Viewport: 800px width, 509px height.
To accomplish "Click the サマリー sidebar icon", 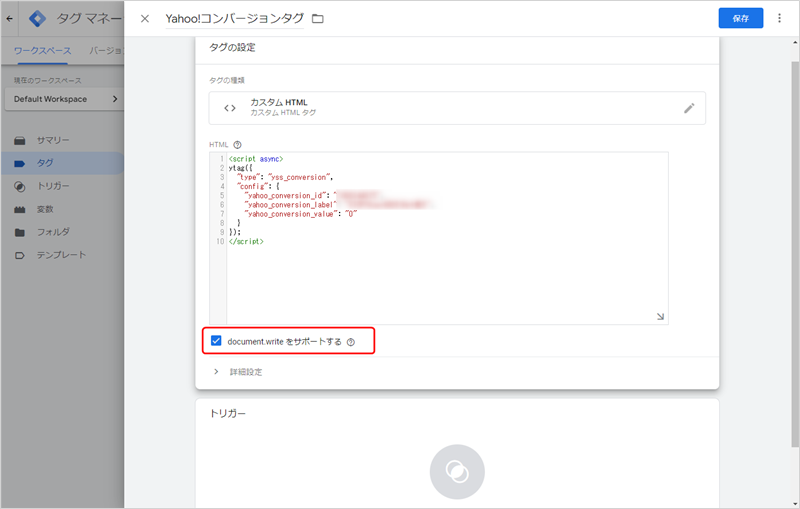I will point(20,141).
